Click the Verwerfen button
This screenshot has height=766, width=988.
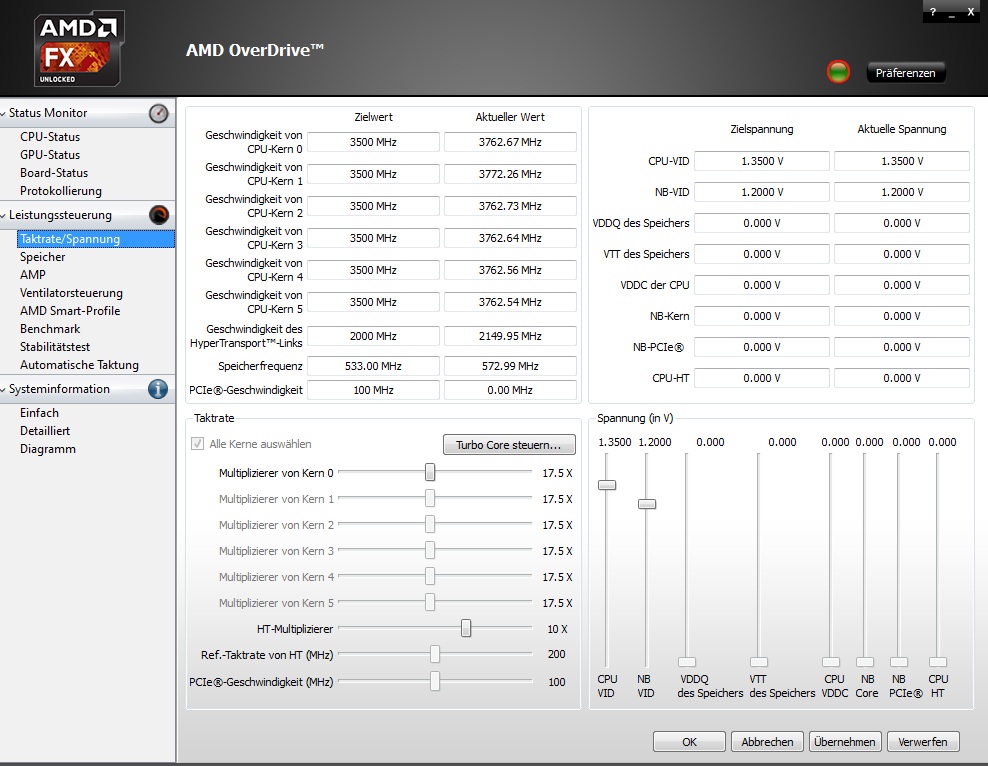pyautogui.click(x=922, y=741)
